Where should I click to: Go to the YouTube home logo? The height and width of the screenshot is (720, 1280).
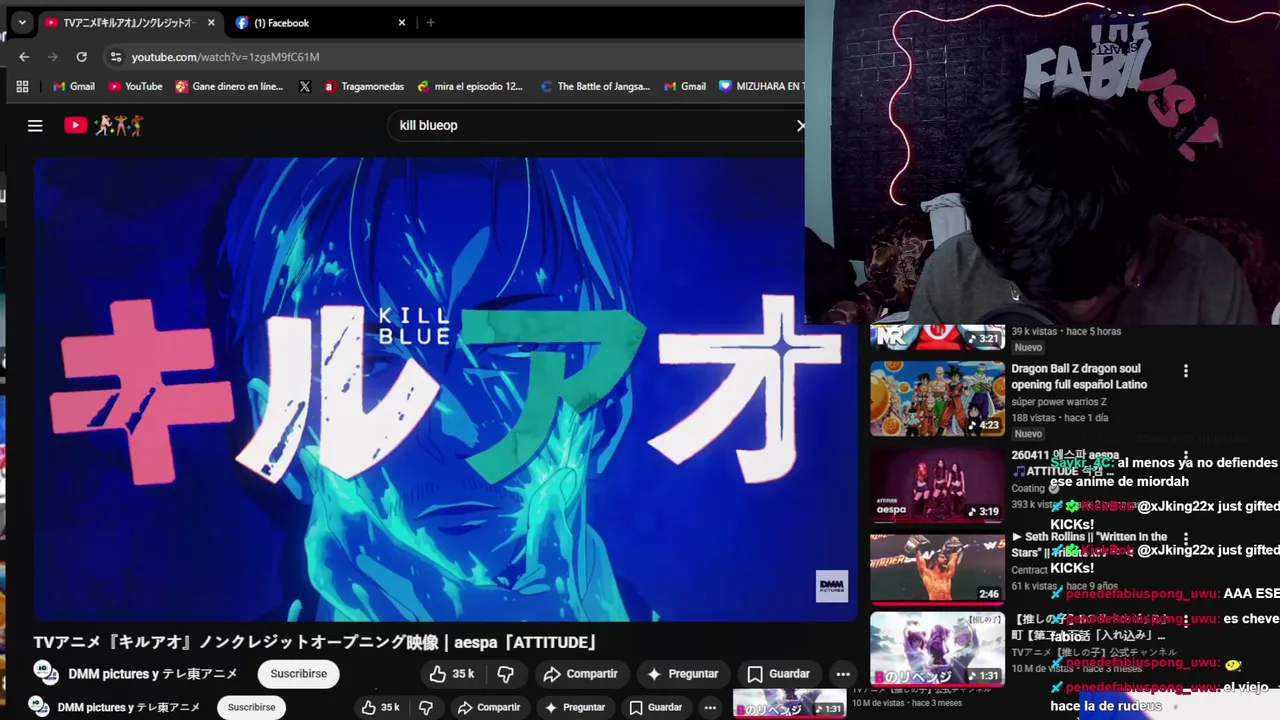pyautogui.click(x=75, y=125)
